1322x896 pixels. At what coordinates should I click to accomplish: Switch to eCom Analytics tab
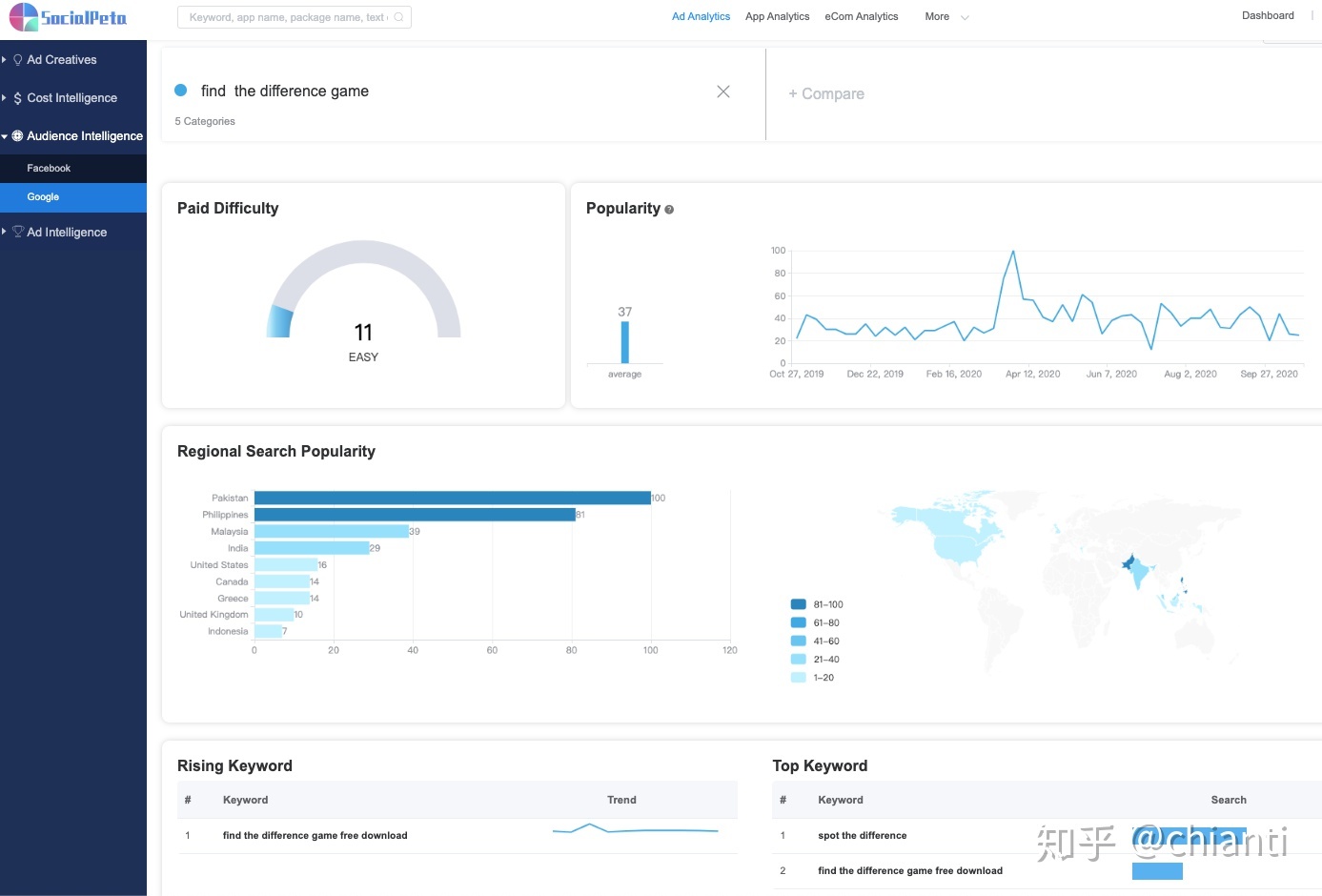tap(862, 16)
